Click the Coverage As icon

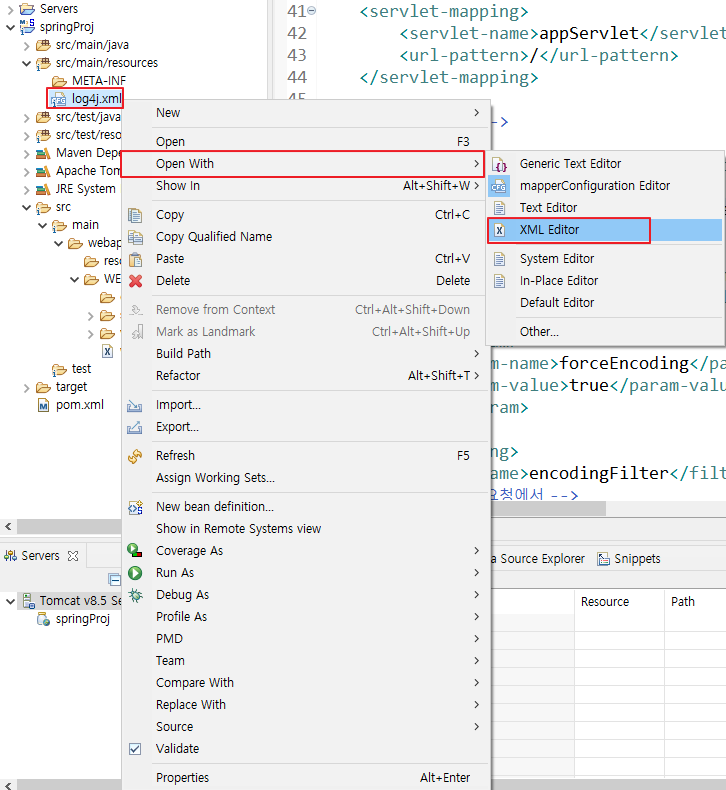[135, 551]
